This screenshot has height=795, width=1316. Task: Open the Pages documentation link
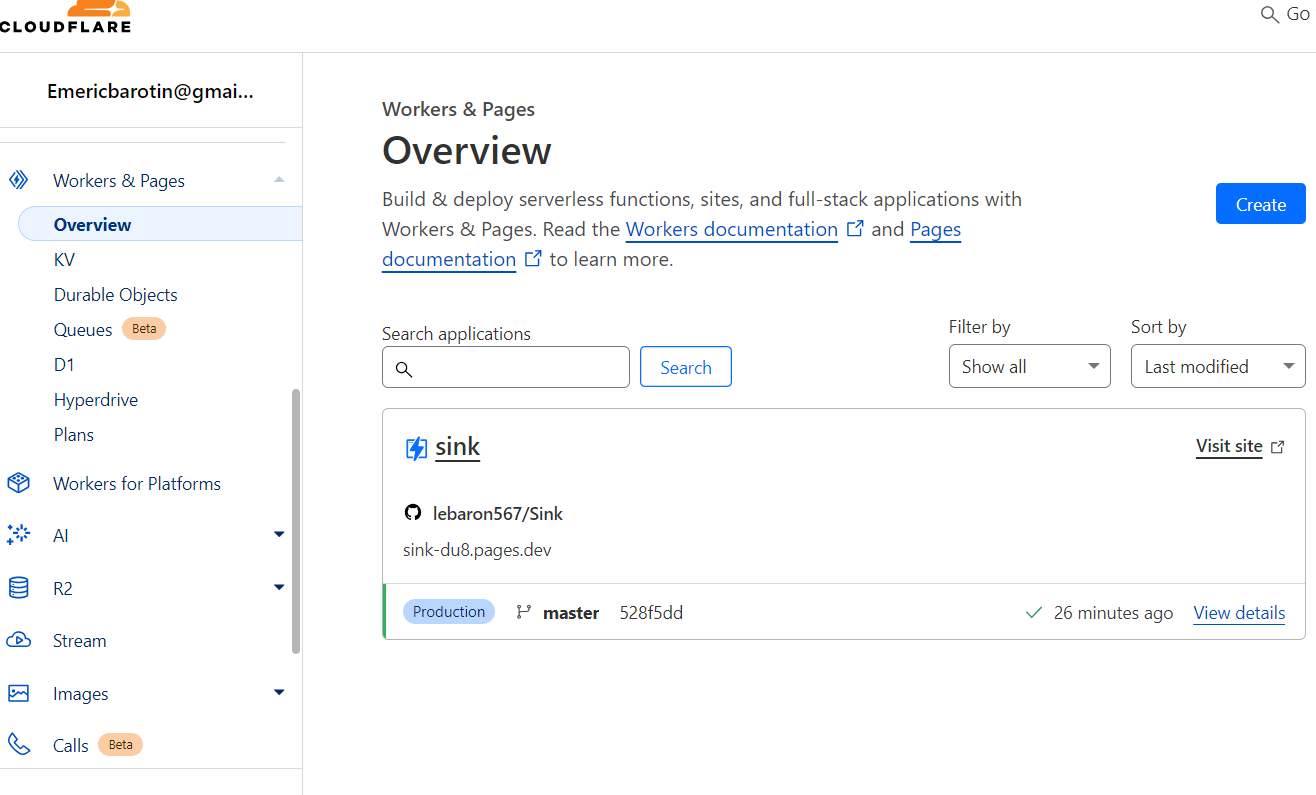[x=671, y=244]
